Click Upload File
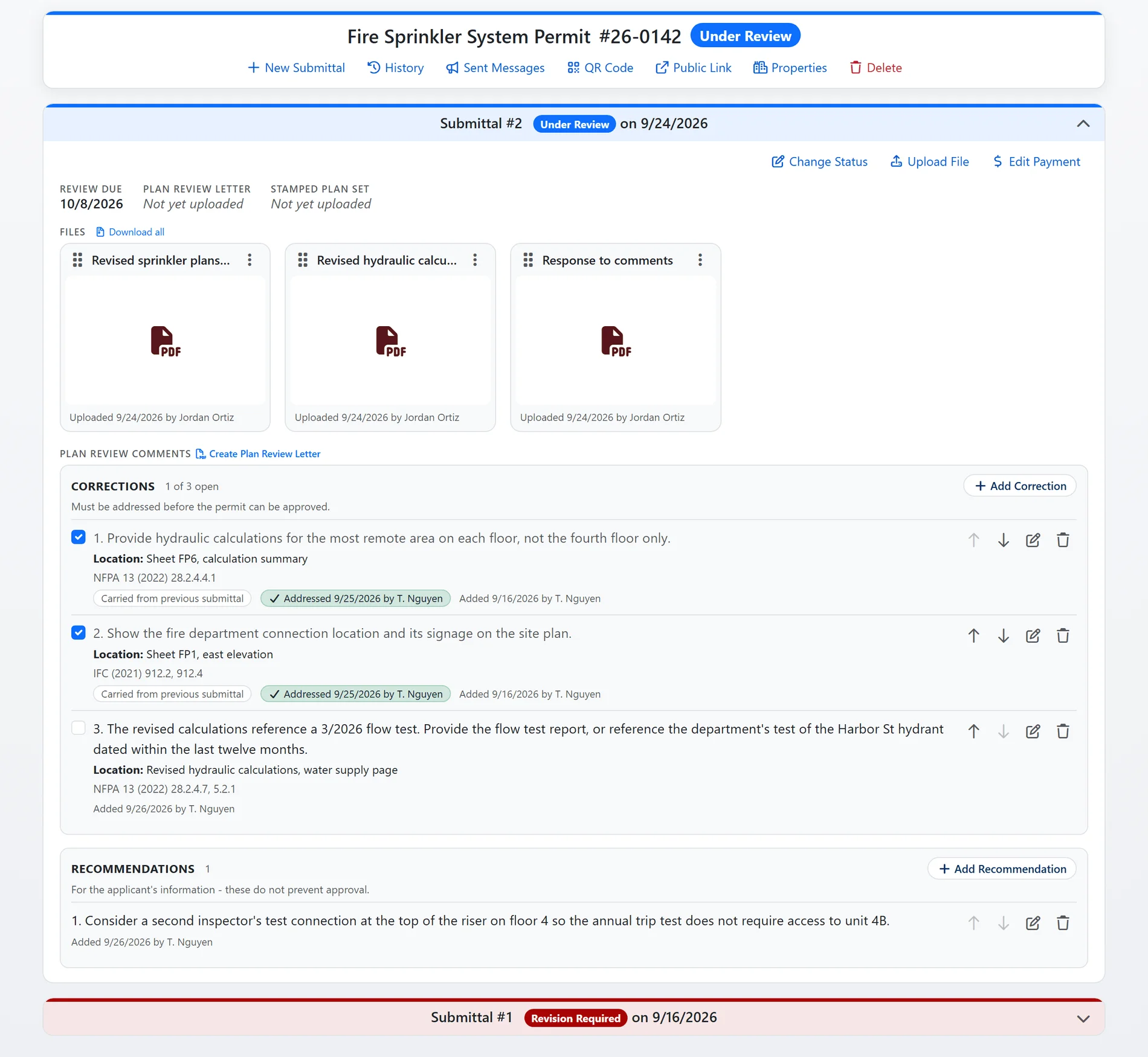 [929, 162]
